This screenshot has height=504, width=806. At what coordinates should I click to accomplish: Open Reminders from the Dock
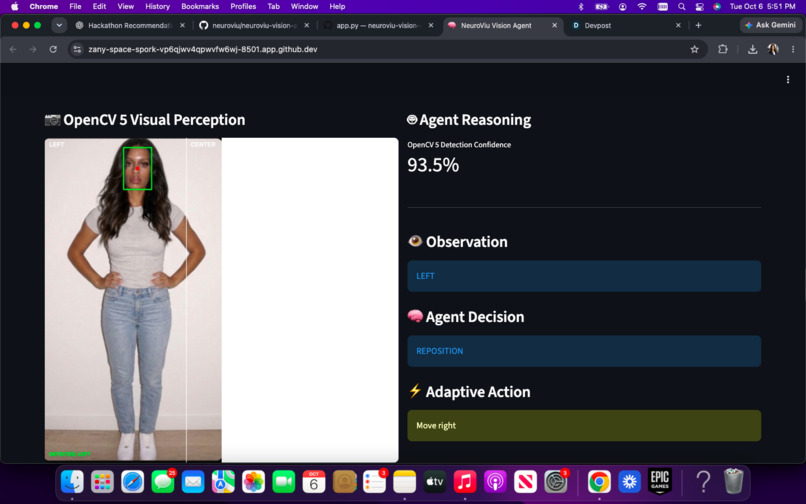coord(374,482)
